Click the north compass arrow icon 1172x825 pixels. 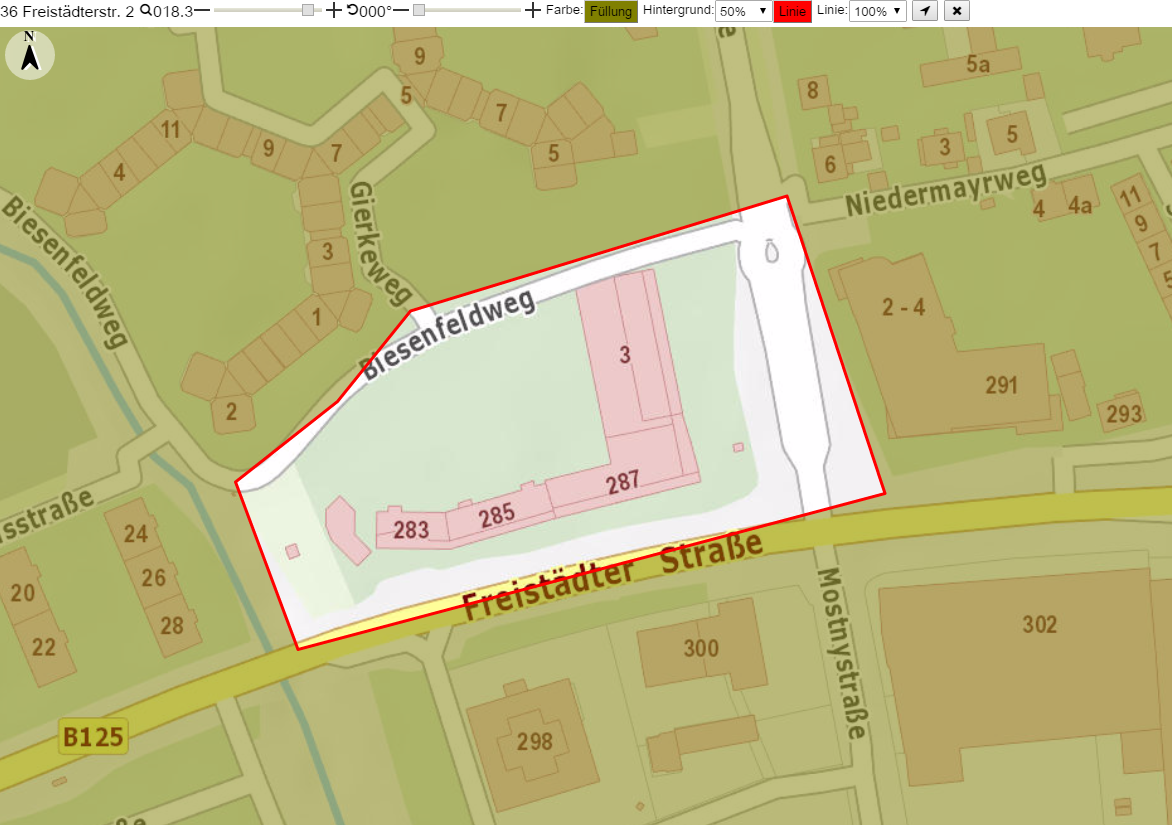(x=30, y=55)
